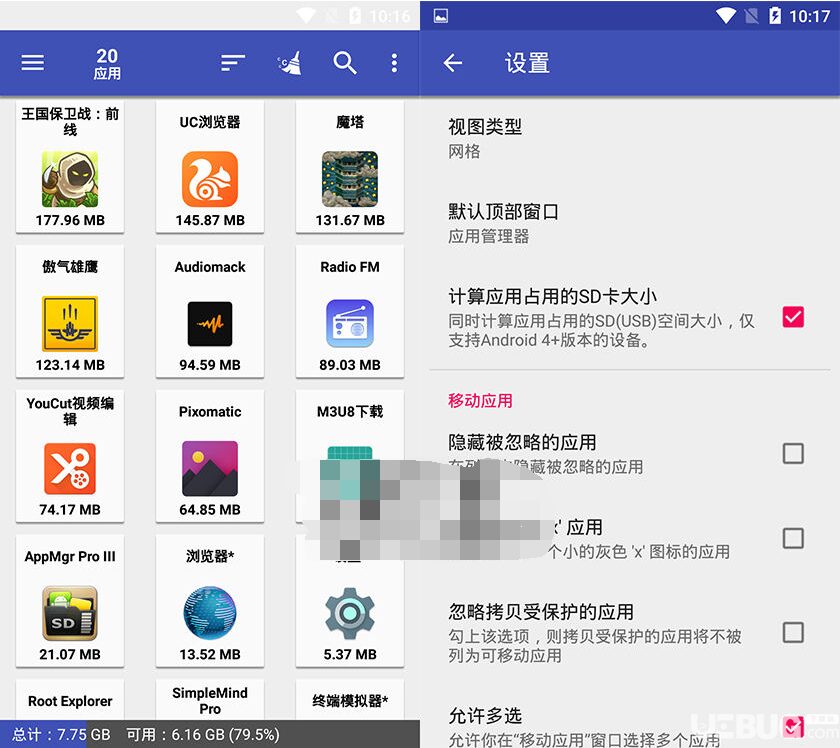Tap the 64.85 MB size label
Screen dimensions: 840x748
tap(210, 510)
